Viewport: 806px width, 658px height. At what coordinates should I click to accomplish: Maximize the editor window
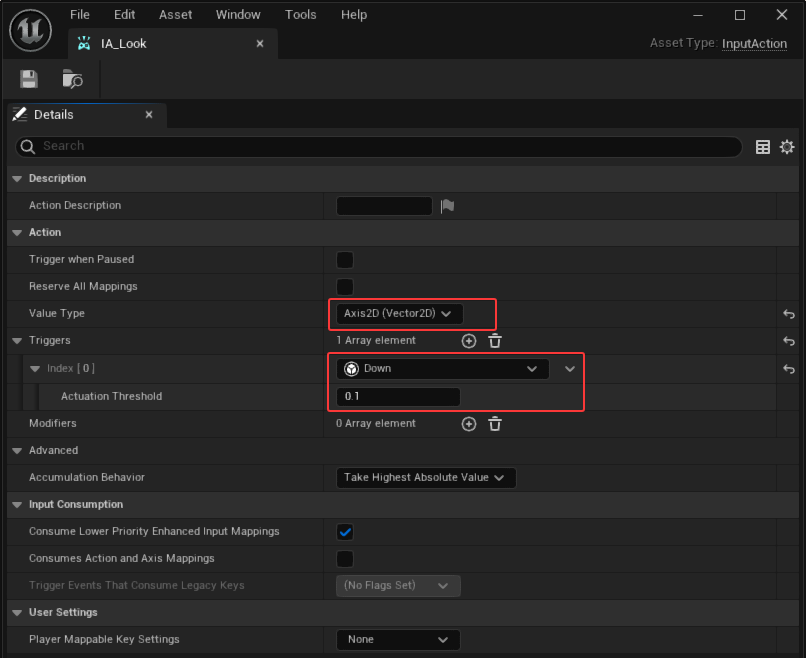[x=740, y=15]
